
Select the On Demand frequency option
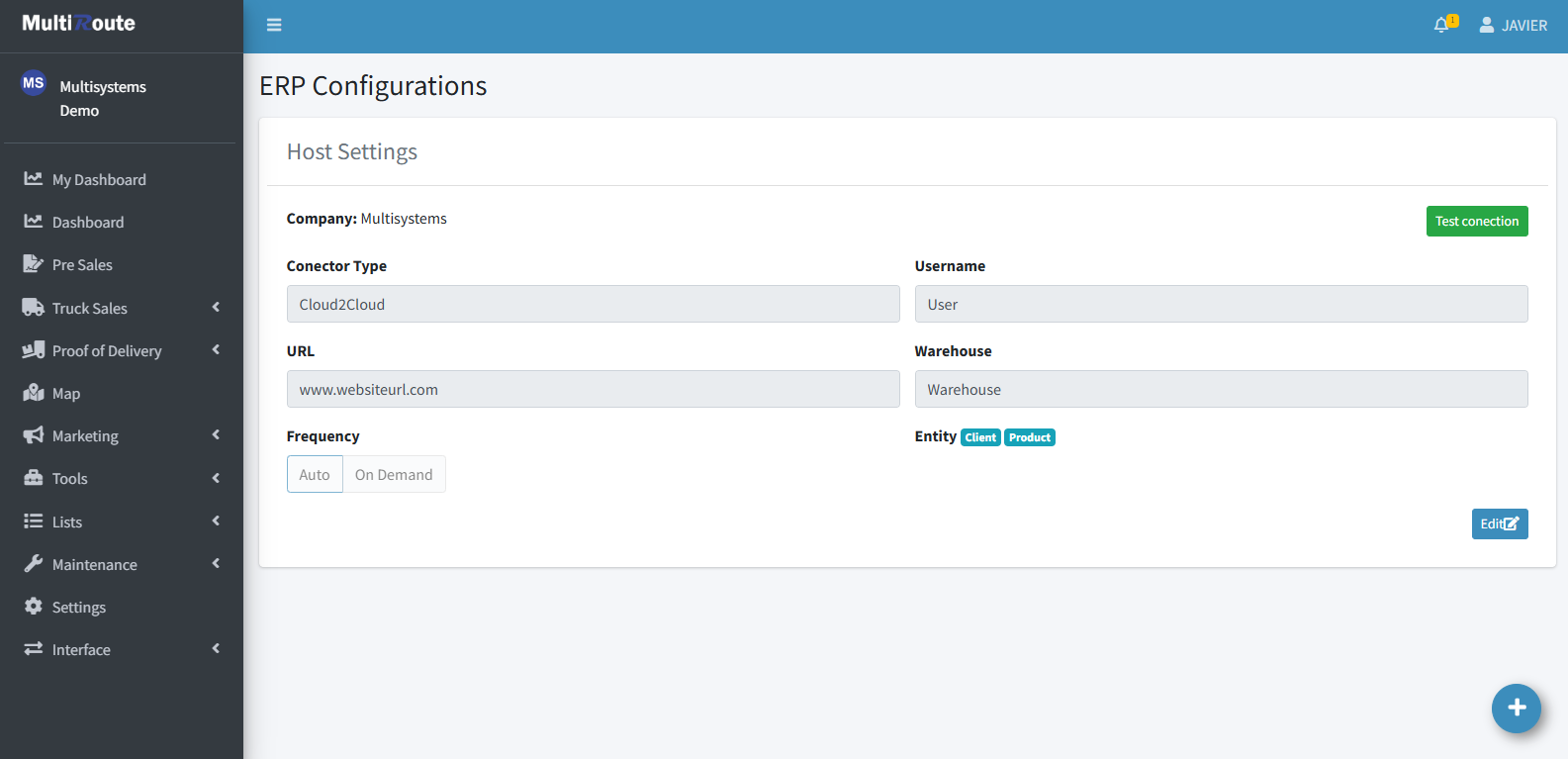[x=394, y=475]
